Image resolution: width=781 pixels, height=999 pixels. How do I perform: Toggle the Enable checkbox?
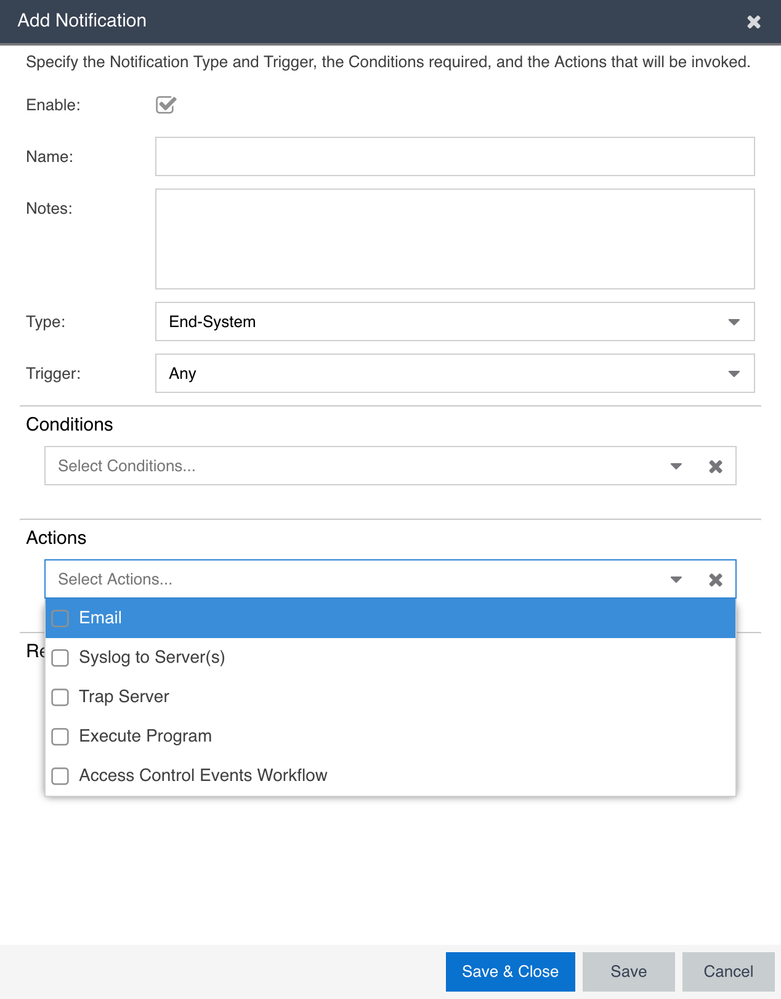[166, 104]
